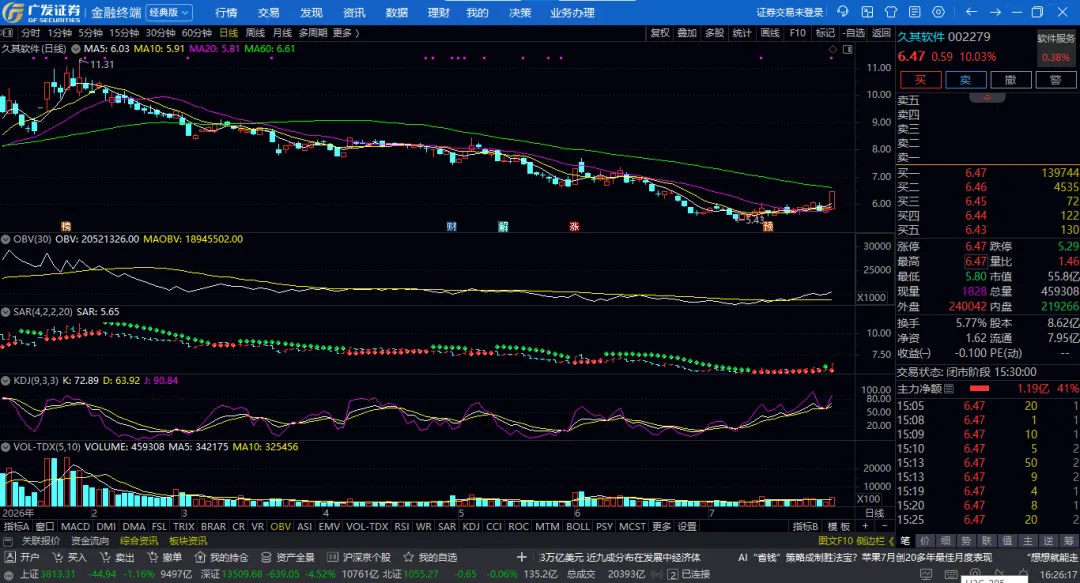This screenshot has height=583, width=1080.
Task: Toggle the side panel icon above price axis
Action: pyautogui.click(x=847, y=50)
